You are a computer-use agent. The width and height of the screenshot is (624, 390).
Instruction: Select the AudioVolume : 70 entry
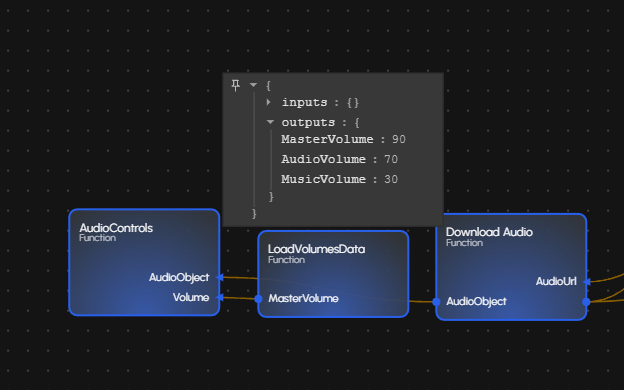point(339,159)
